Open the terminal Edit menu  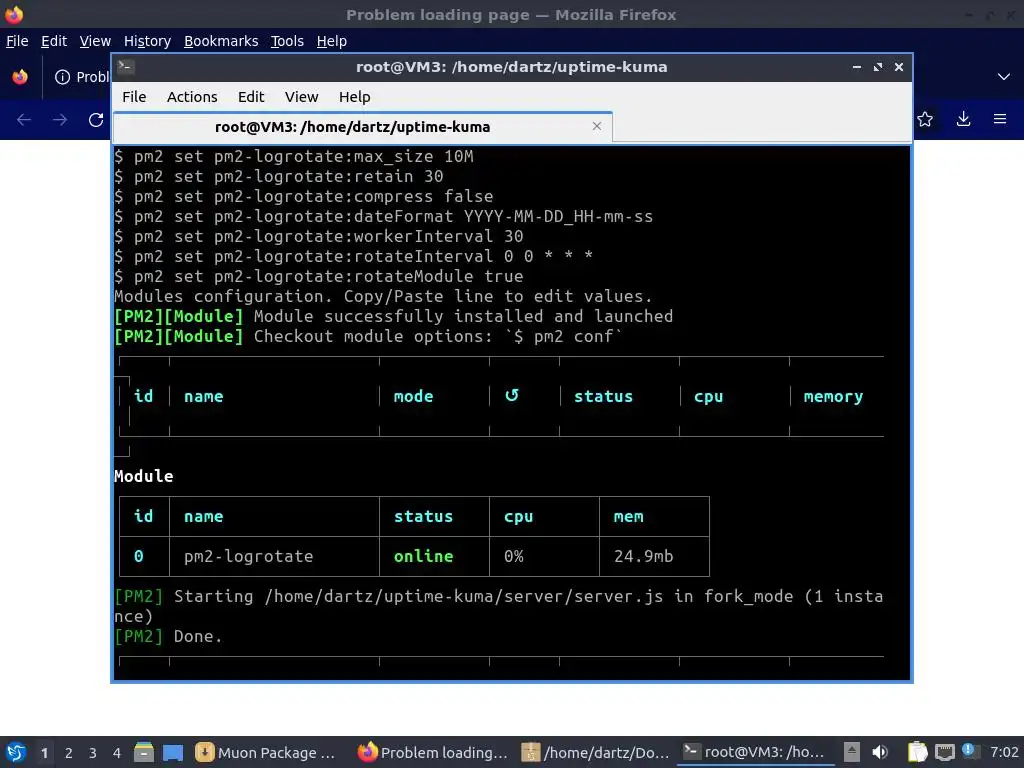pyautogui.click(x=251, y=97)
